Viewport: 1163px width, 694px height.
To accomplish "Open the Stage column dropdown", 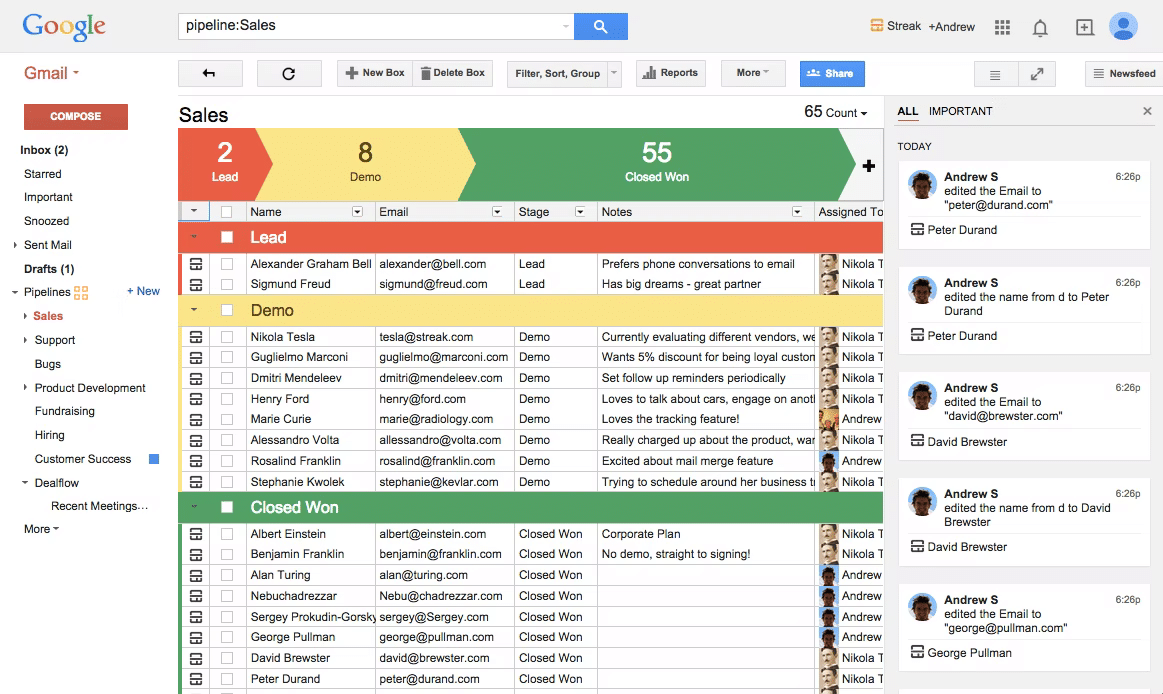I will click(x=582, y=211).
